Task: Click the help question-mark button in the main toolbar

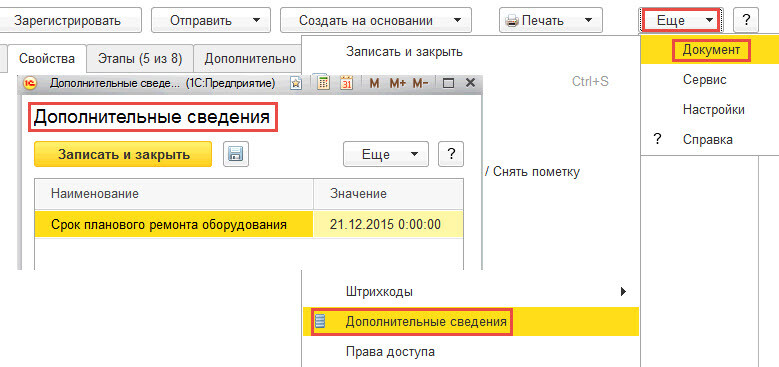Action: coord(746,21)
